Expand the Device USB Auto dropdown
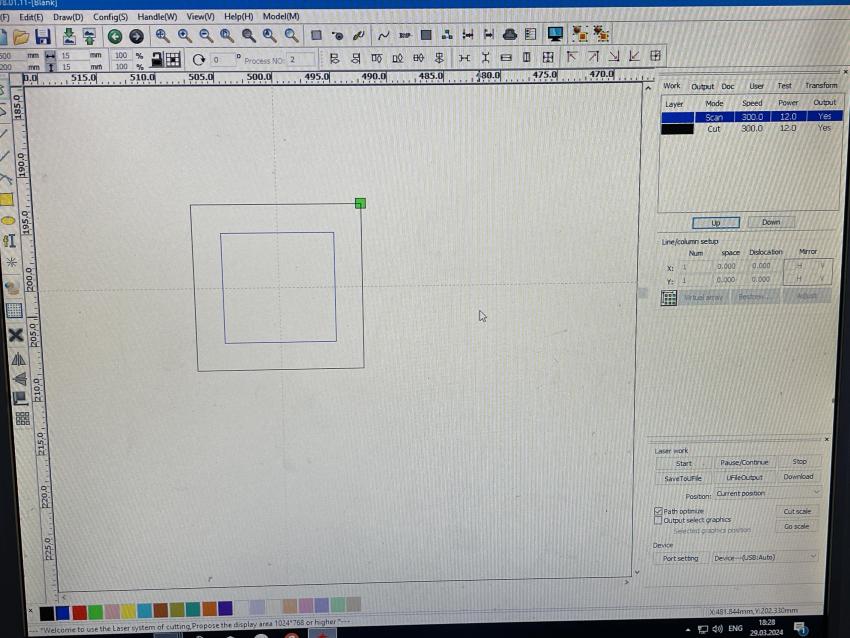 pyautogui.click(x=765, y=558)
